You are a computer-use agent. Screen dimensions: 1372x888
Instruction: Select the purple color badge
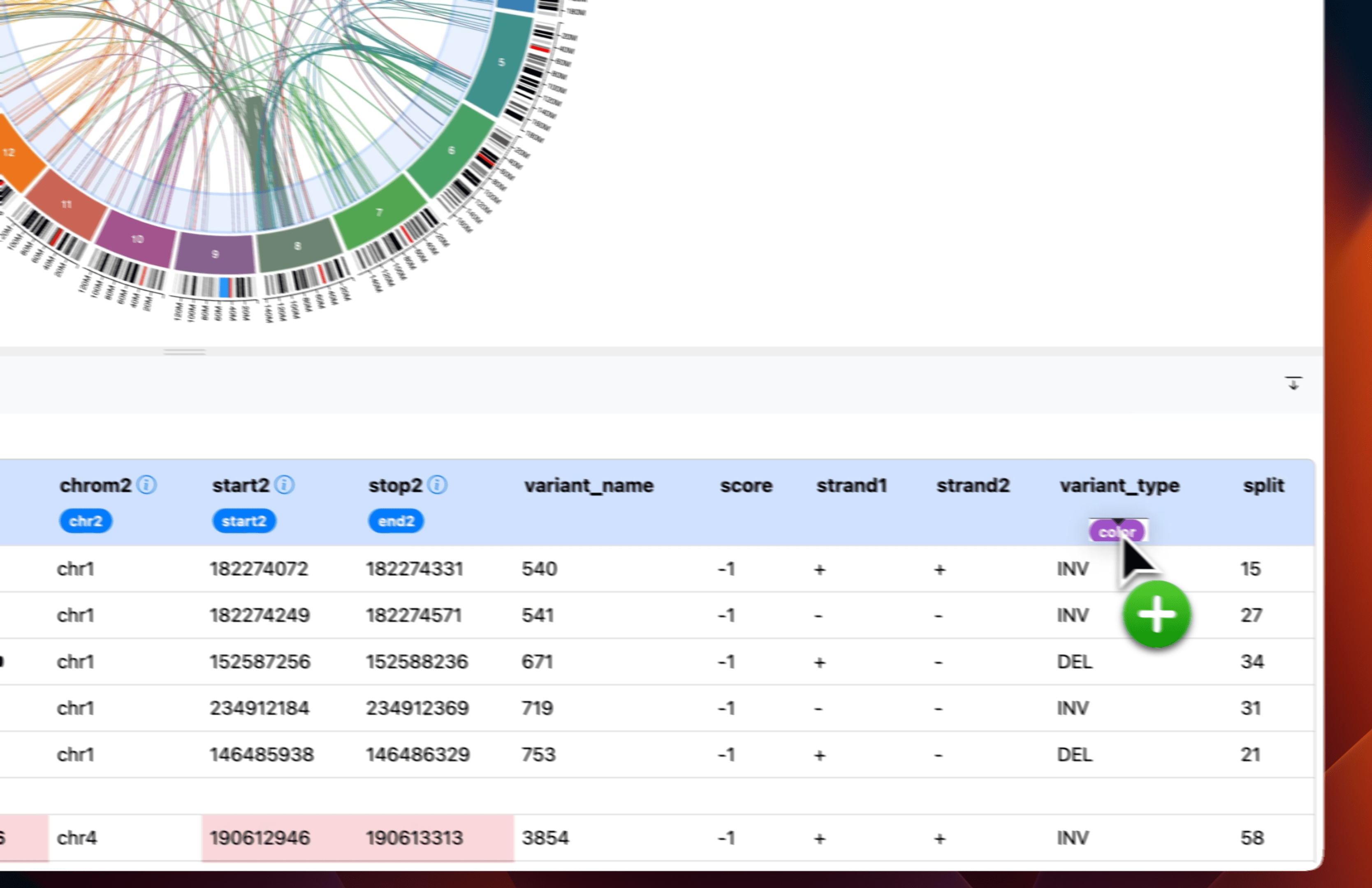(1117, 531)
